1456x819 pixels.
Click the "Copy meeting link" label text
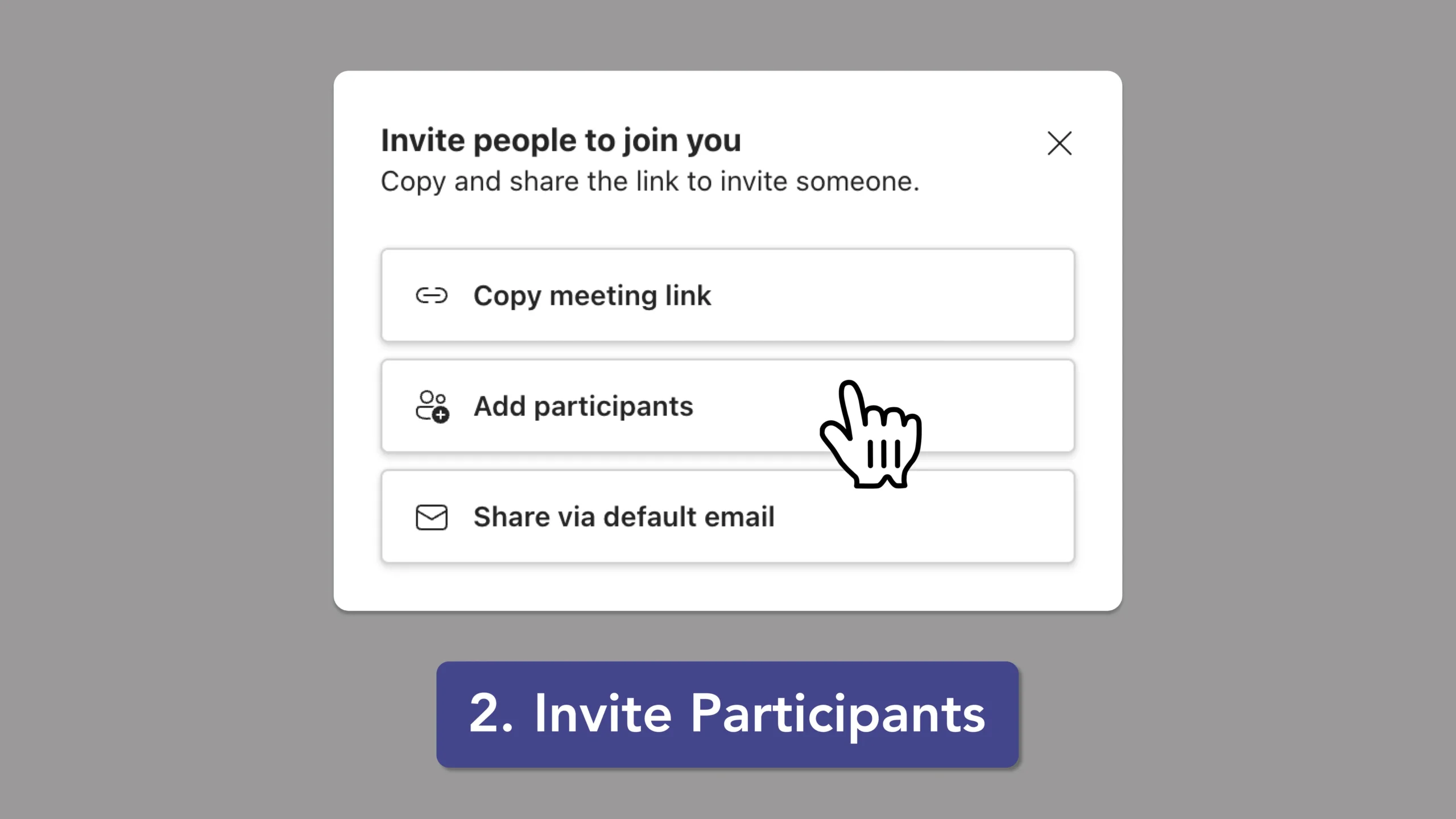point(592,296)
